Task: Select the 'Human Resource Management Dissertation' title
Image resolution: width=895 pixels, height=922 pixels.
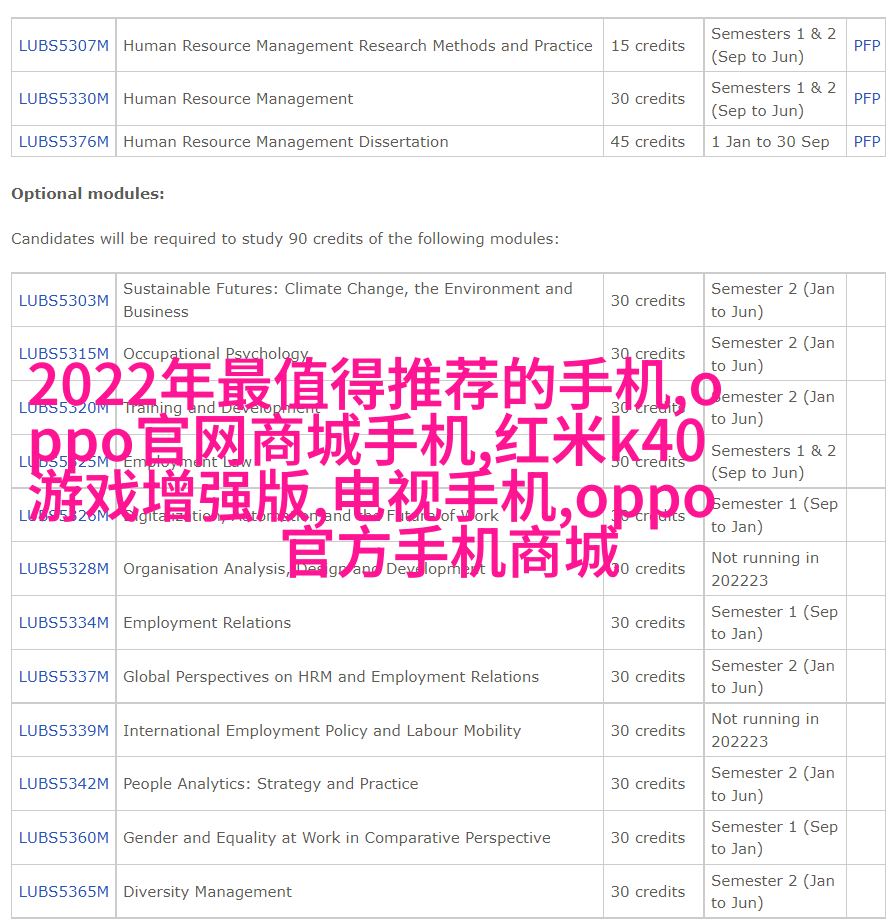Action: [286, 142]
